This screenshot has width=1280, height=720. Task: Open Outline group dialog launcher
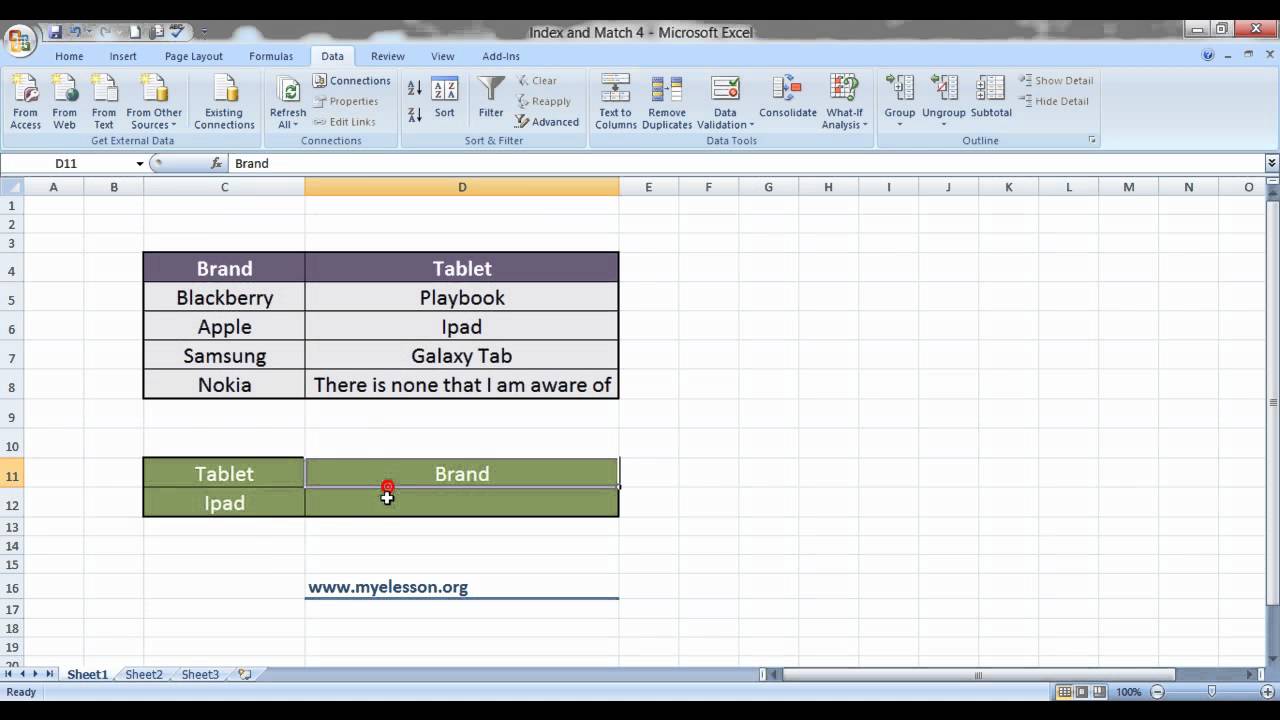[x=1092, y=141]
